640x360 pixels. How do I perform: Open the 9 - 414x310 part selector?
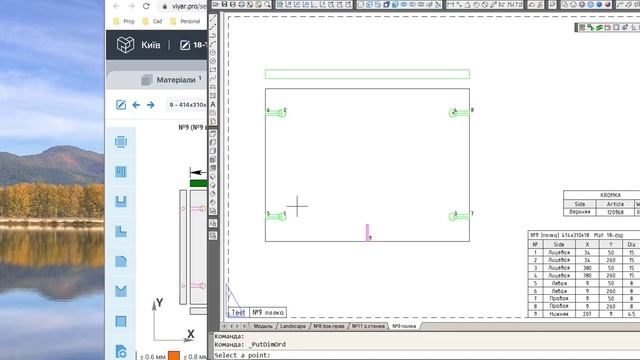click(187, 105)
